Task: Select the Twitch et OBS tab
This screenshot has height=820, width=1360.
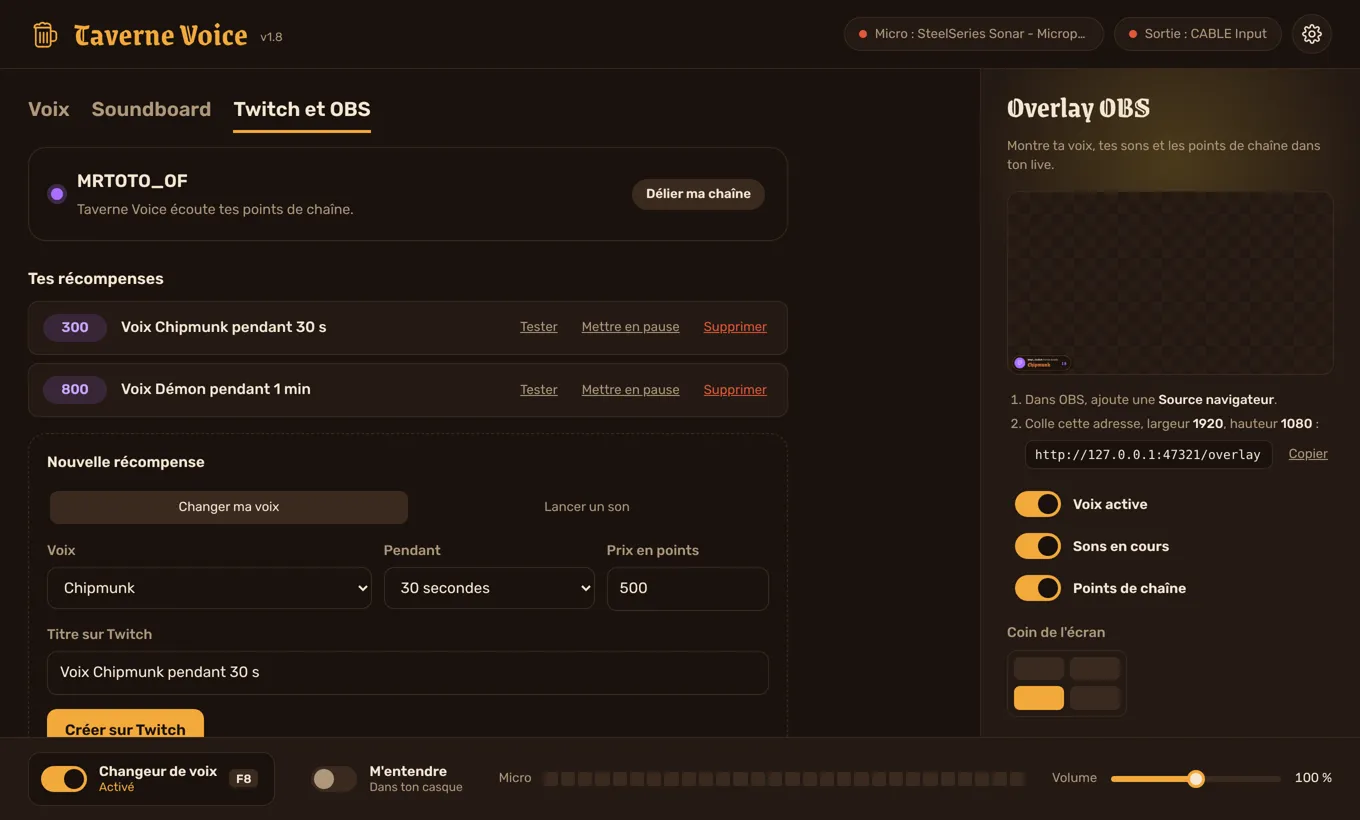Action: pos(302,109)
